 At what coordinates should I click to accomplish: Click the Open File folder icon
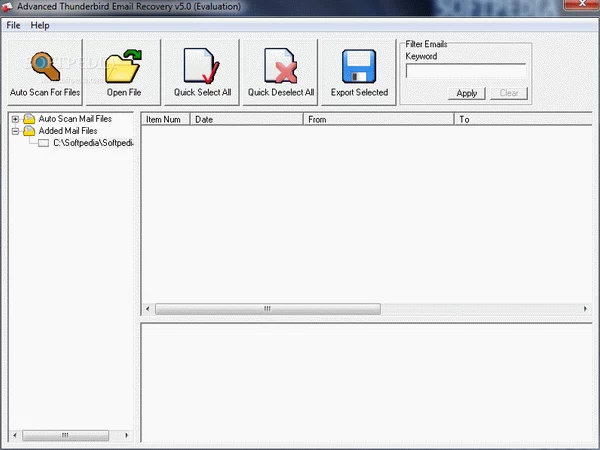(x=123, y=66)
